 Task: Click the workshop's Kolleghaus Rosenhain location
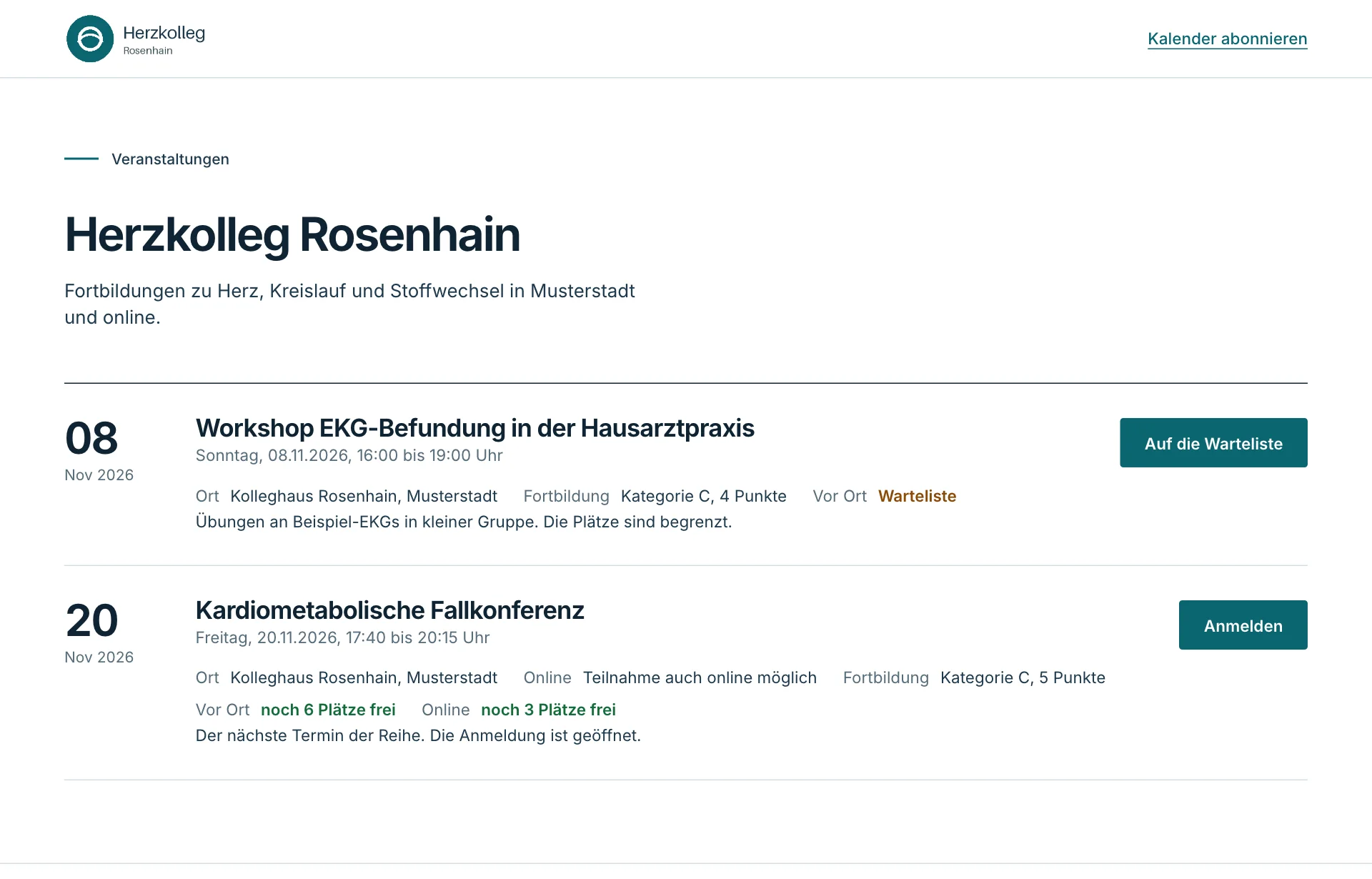(x=364, y=496)
